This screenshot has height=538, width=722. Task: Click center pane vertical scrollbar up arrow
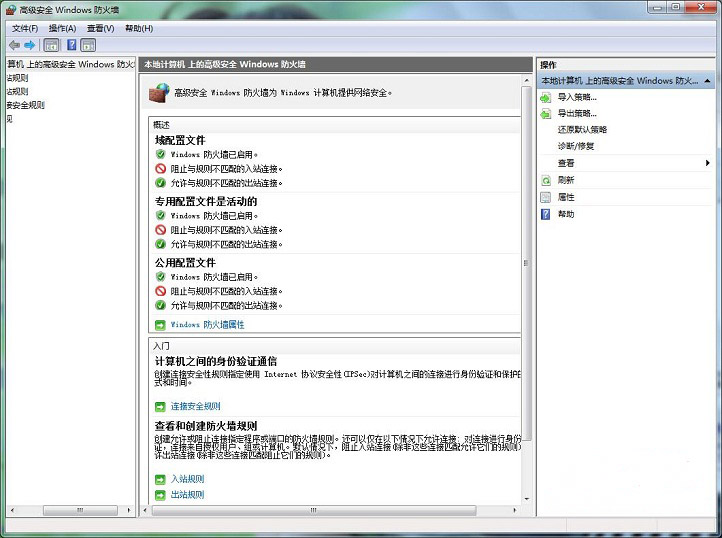527,81
